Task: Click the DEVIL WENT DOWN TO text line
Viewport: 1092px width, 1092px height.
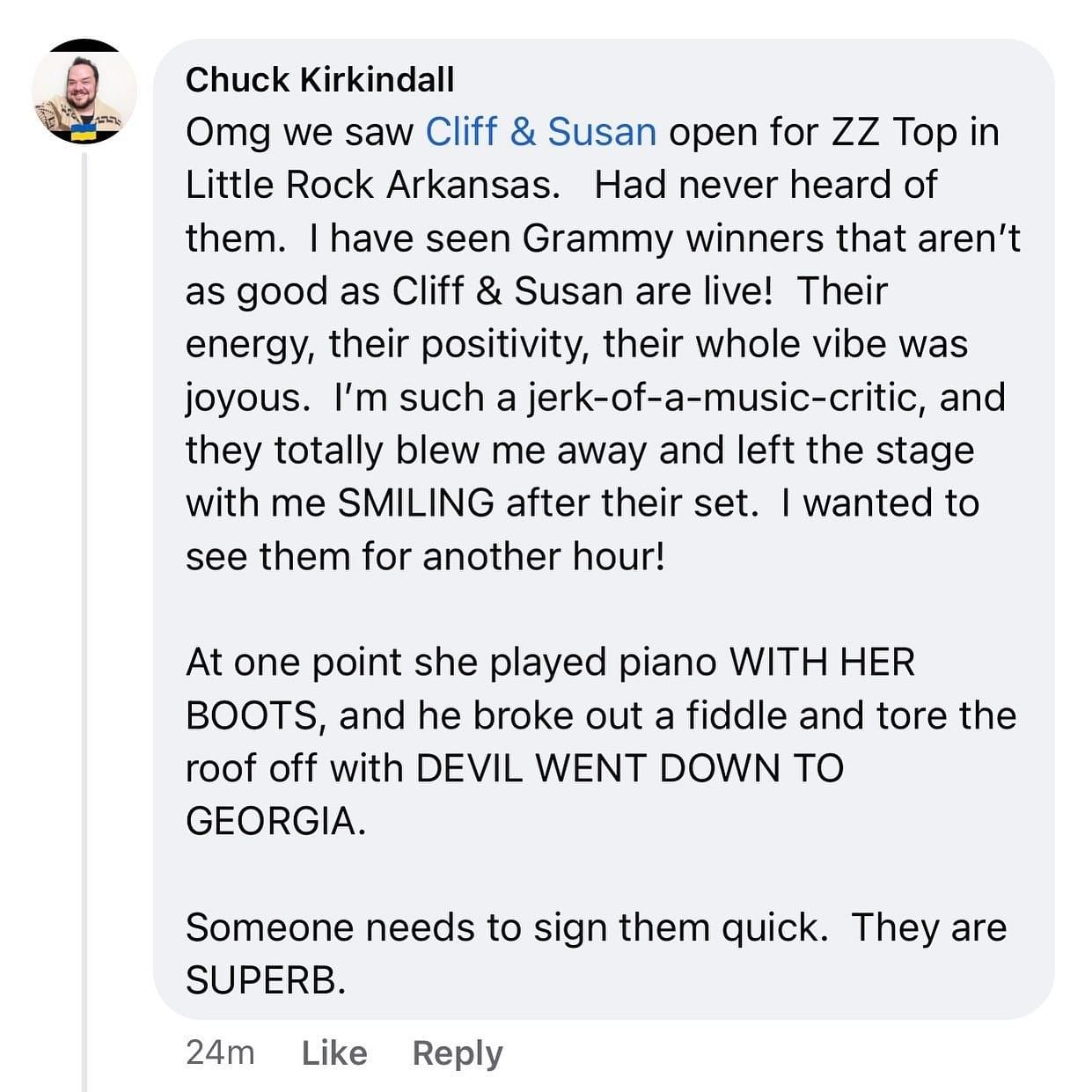Action: pos(629,768)
